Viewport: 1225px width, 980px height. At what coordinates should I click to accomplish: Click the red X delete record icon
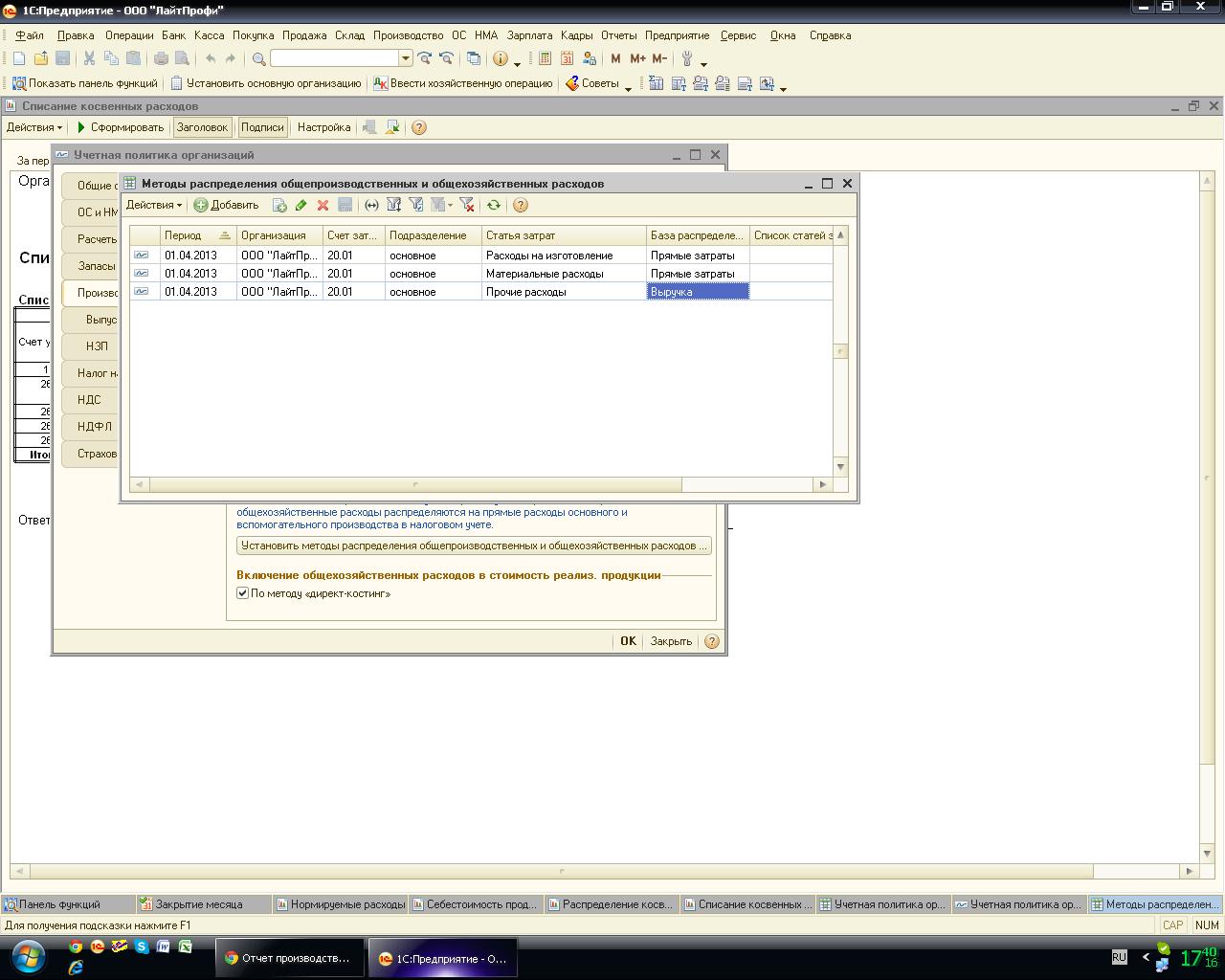point(323,205)
